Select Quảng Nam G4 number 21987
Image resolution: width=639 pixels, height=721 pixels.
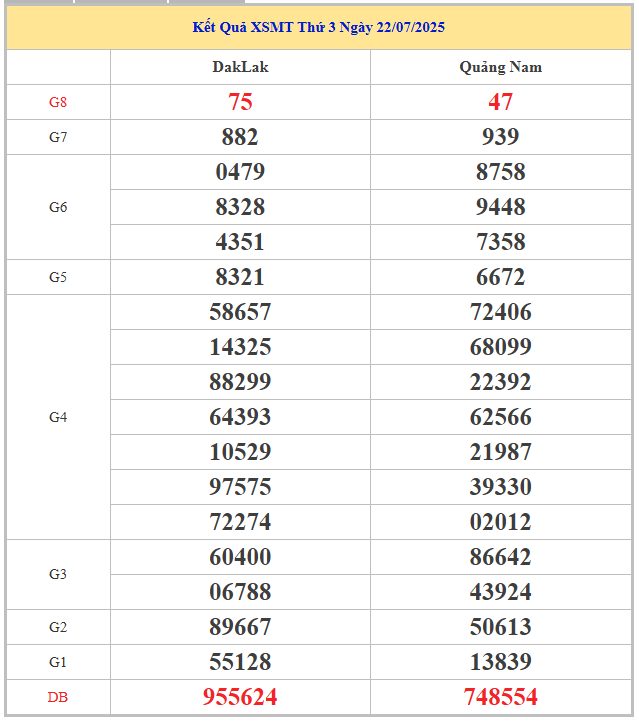tap(500, 452)
